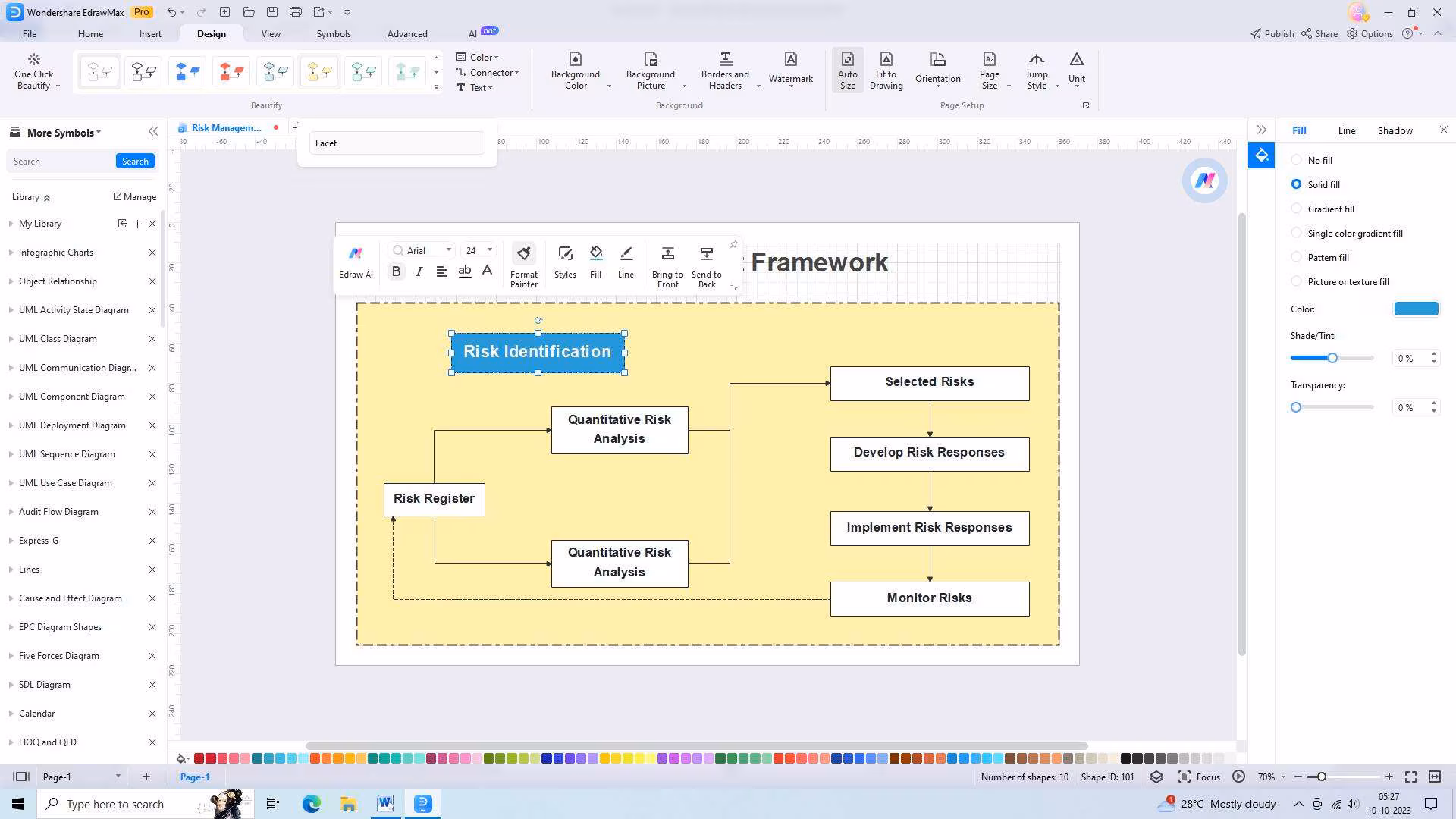Select the No fill radio button

pyautogui.click(x=1297, y=160)
